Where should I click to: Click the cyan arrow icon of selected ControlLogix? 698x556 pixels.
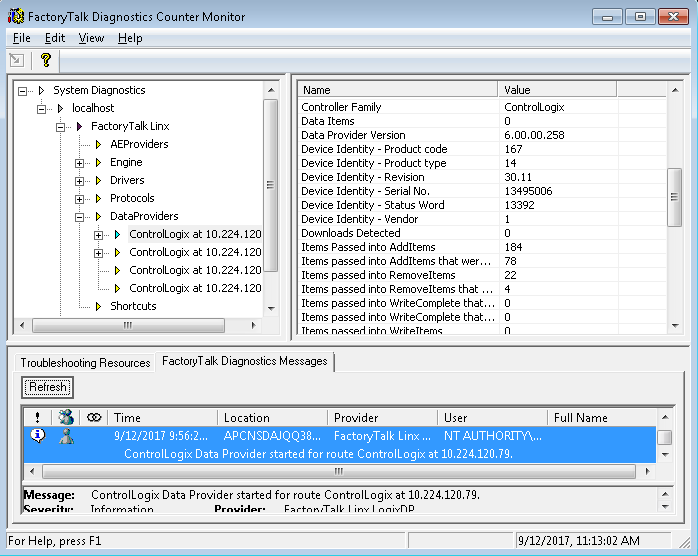[117, 234]
